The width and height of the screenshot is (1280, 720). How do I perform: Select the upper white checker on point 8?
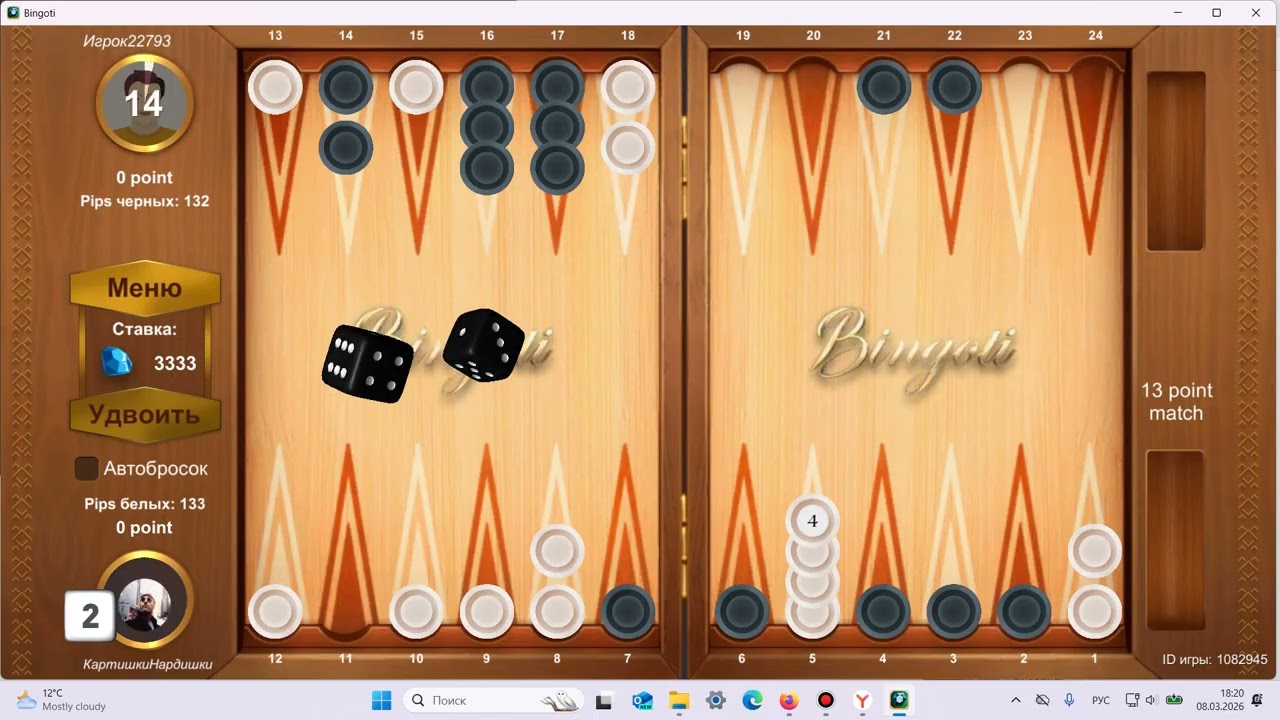pyautogui.click(x=557, y=551)
